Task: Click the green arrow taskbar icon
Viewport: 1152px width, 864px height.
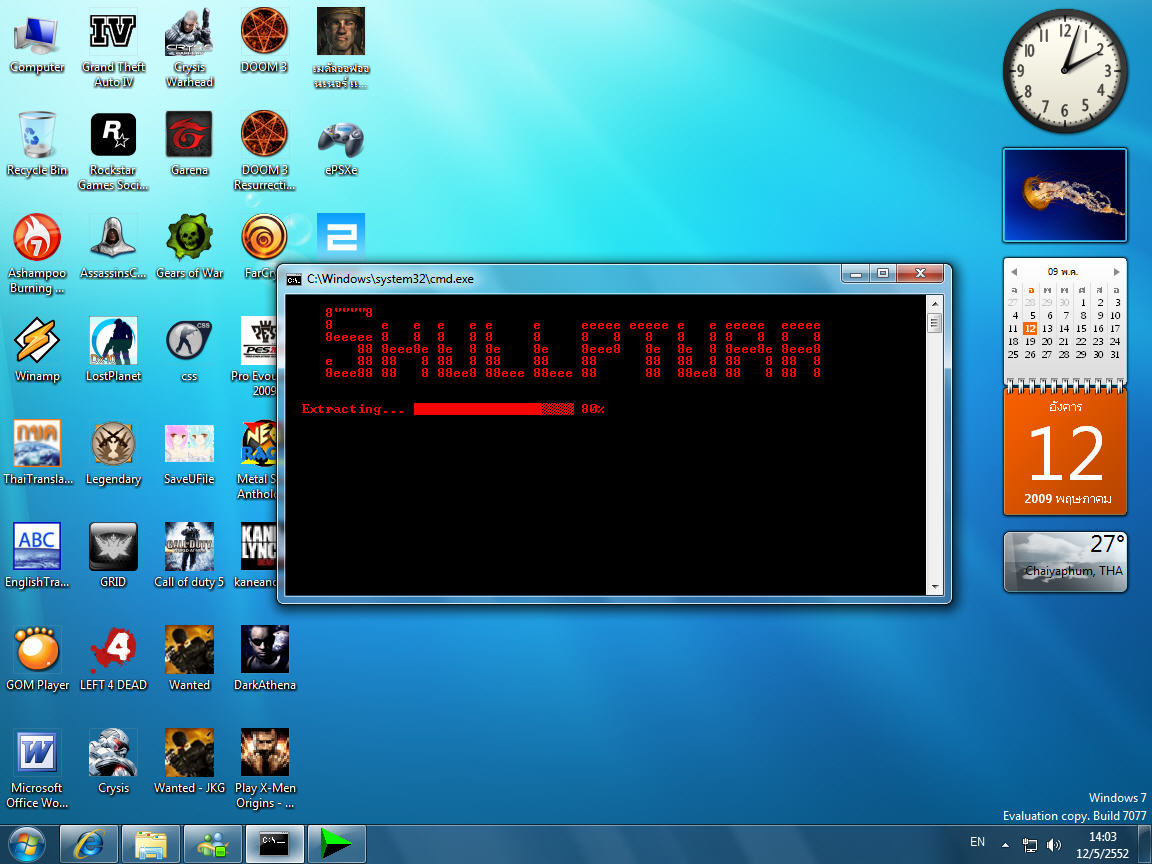Action: pyautogui.click(x=336, y=844)
